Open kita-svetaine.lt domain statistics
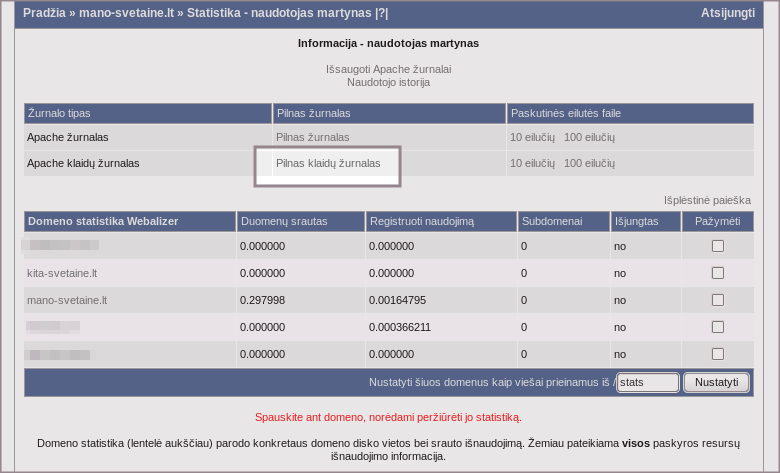780x473 pixels. coord(62,273)
